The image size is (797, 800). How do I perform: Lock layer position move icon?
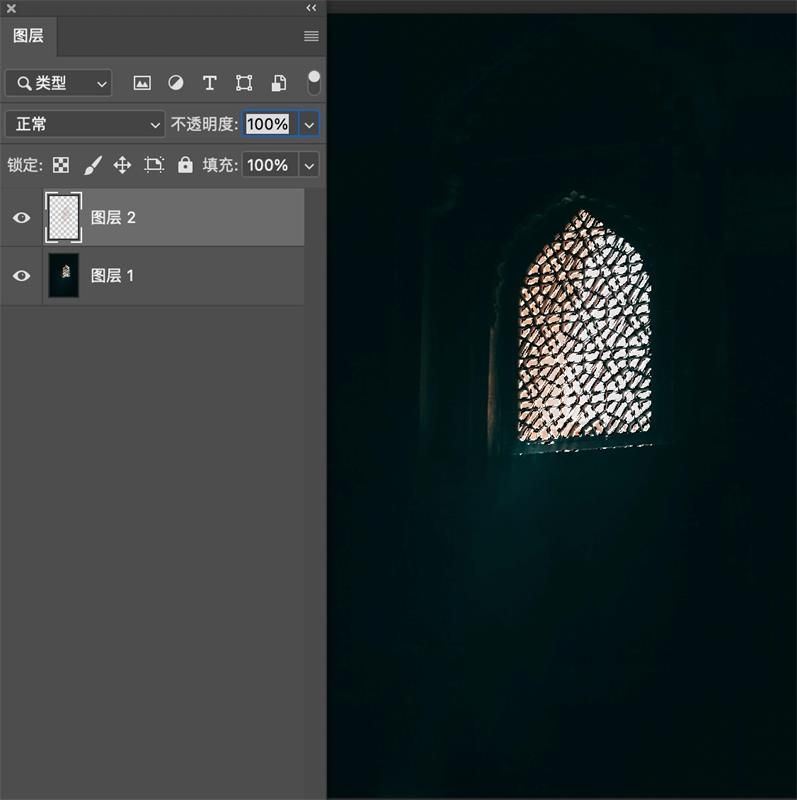point(122,165)
